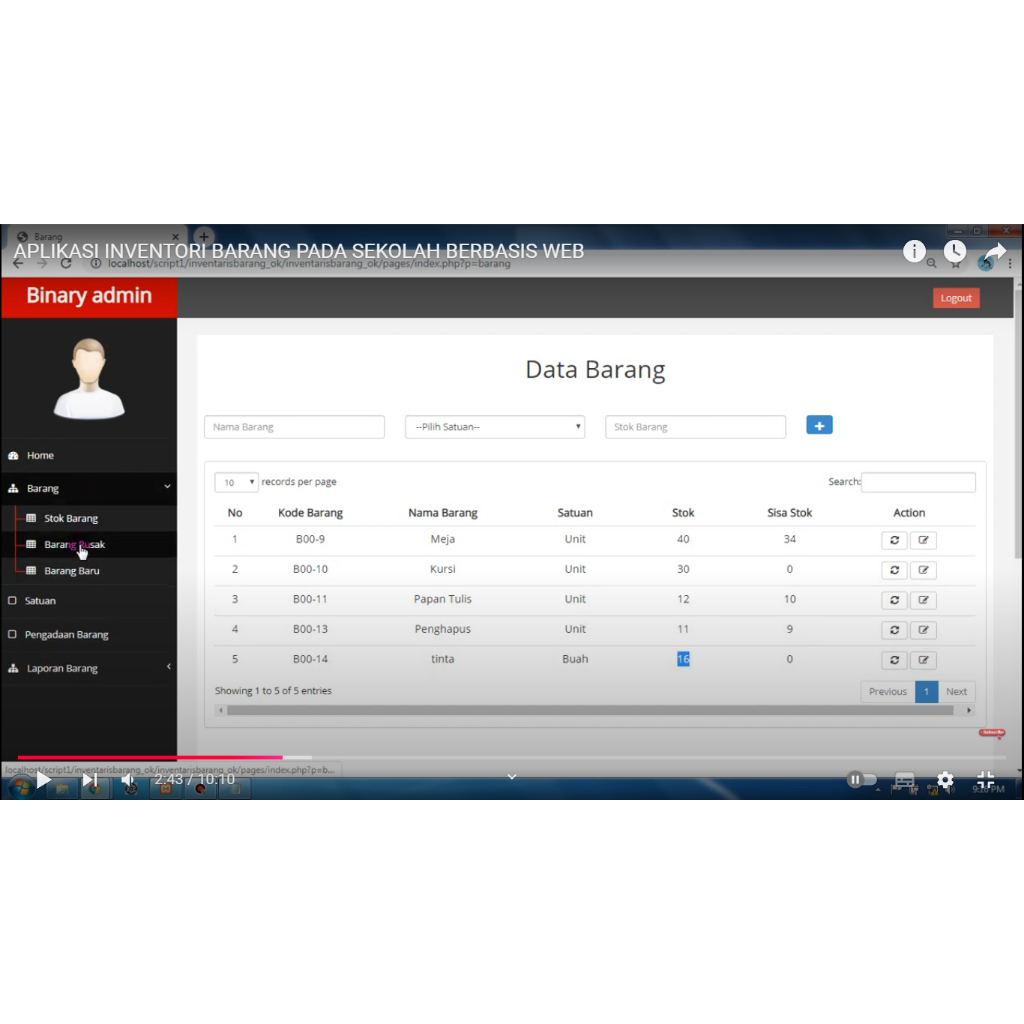1024x1024 pixels.
Task: Open the video settings gear
Action: coord(945,780)
